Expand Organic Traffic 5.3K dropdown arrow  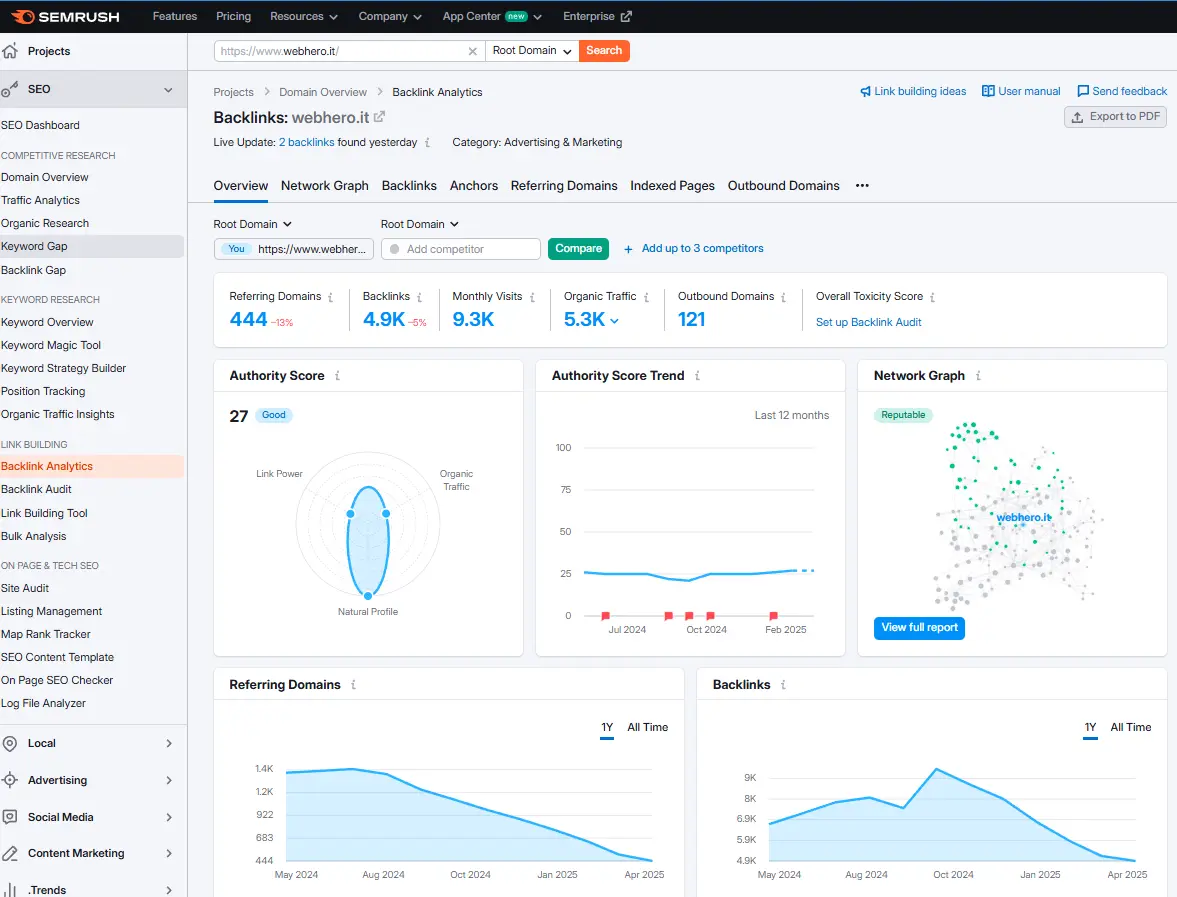[614, 321]
